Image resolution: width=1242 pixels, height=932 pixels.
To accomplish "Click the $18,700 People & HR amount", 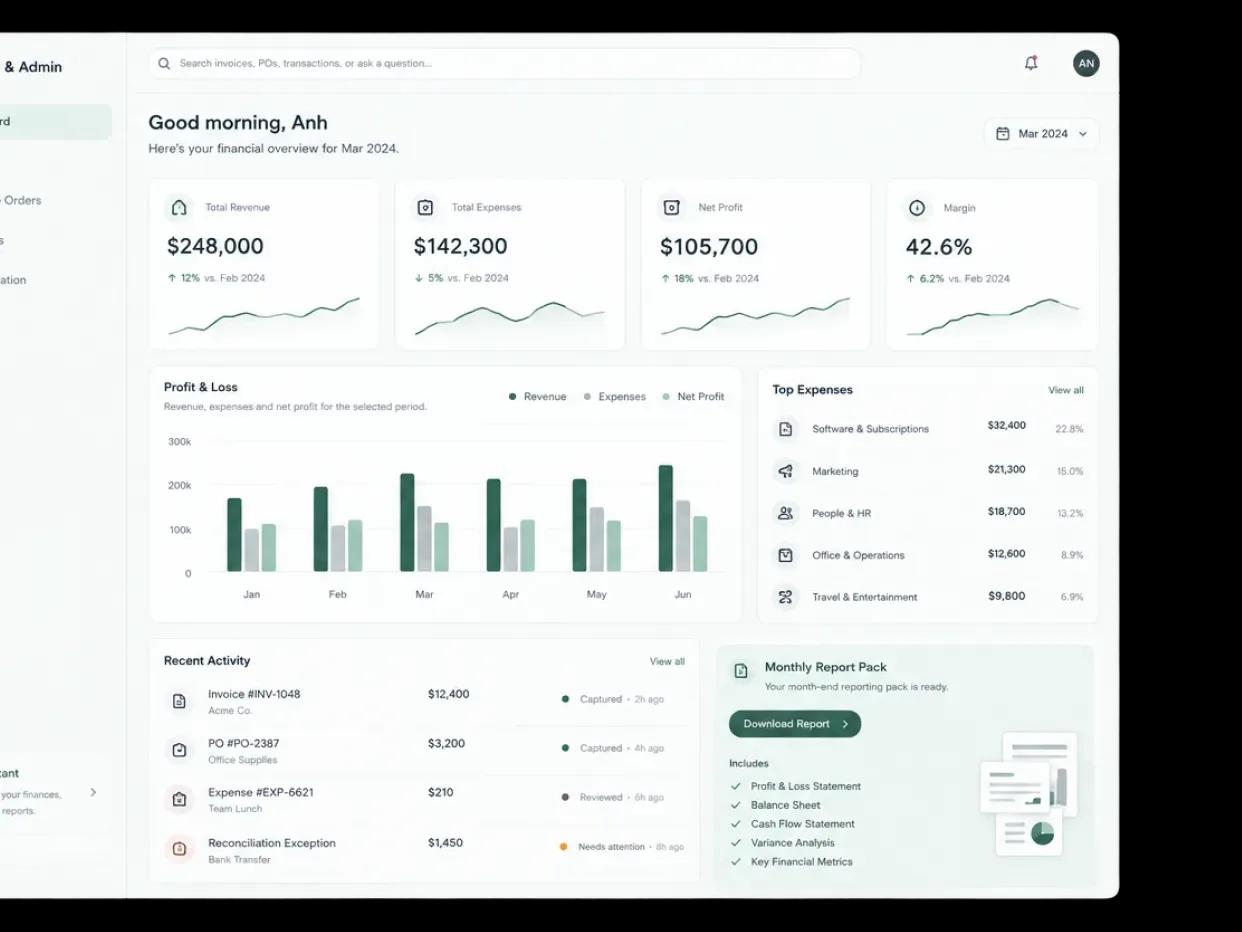I will pos(1006,512).
